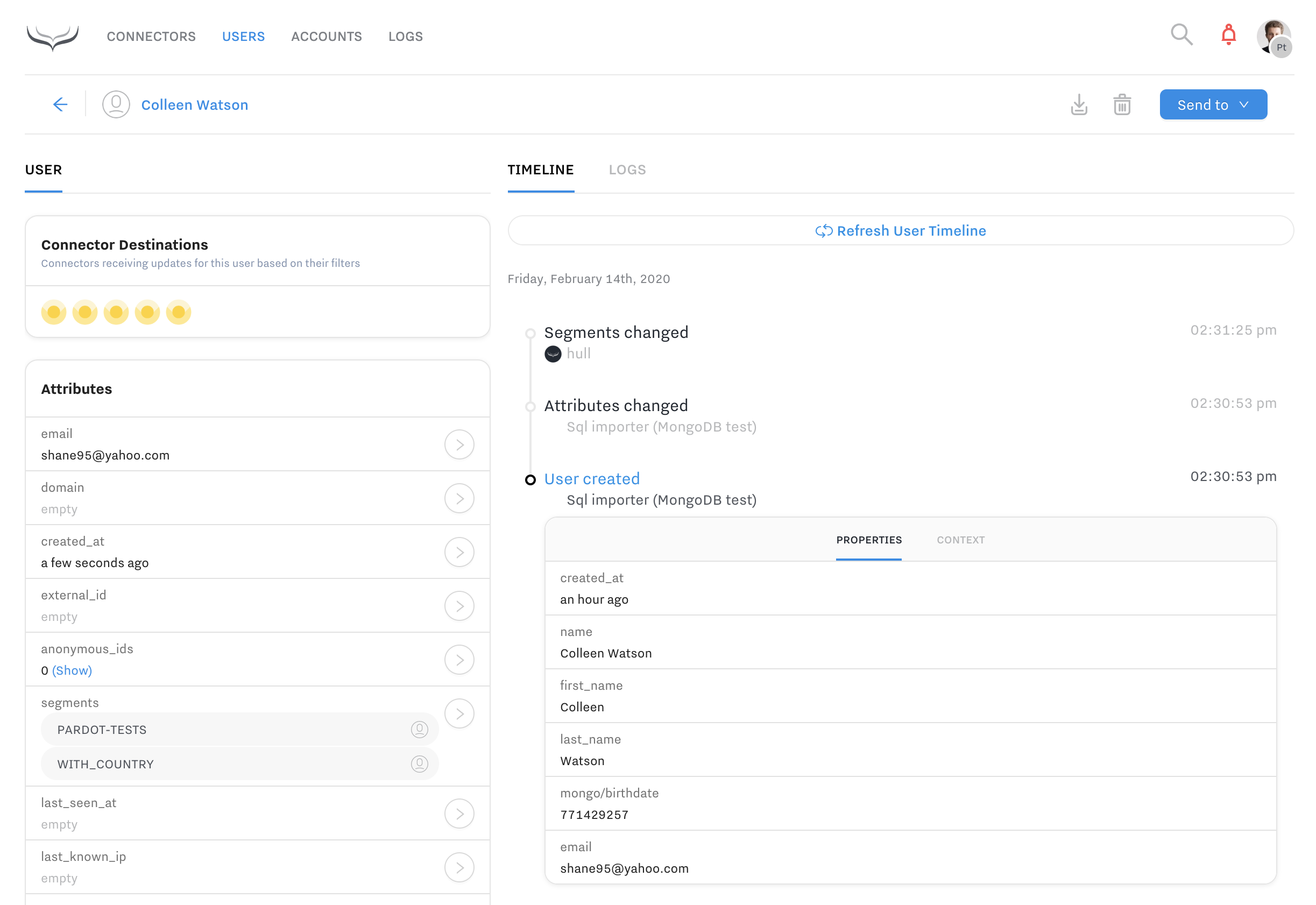Download user data with the download icon
1316x905 pixels.
1078,105
